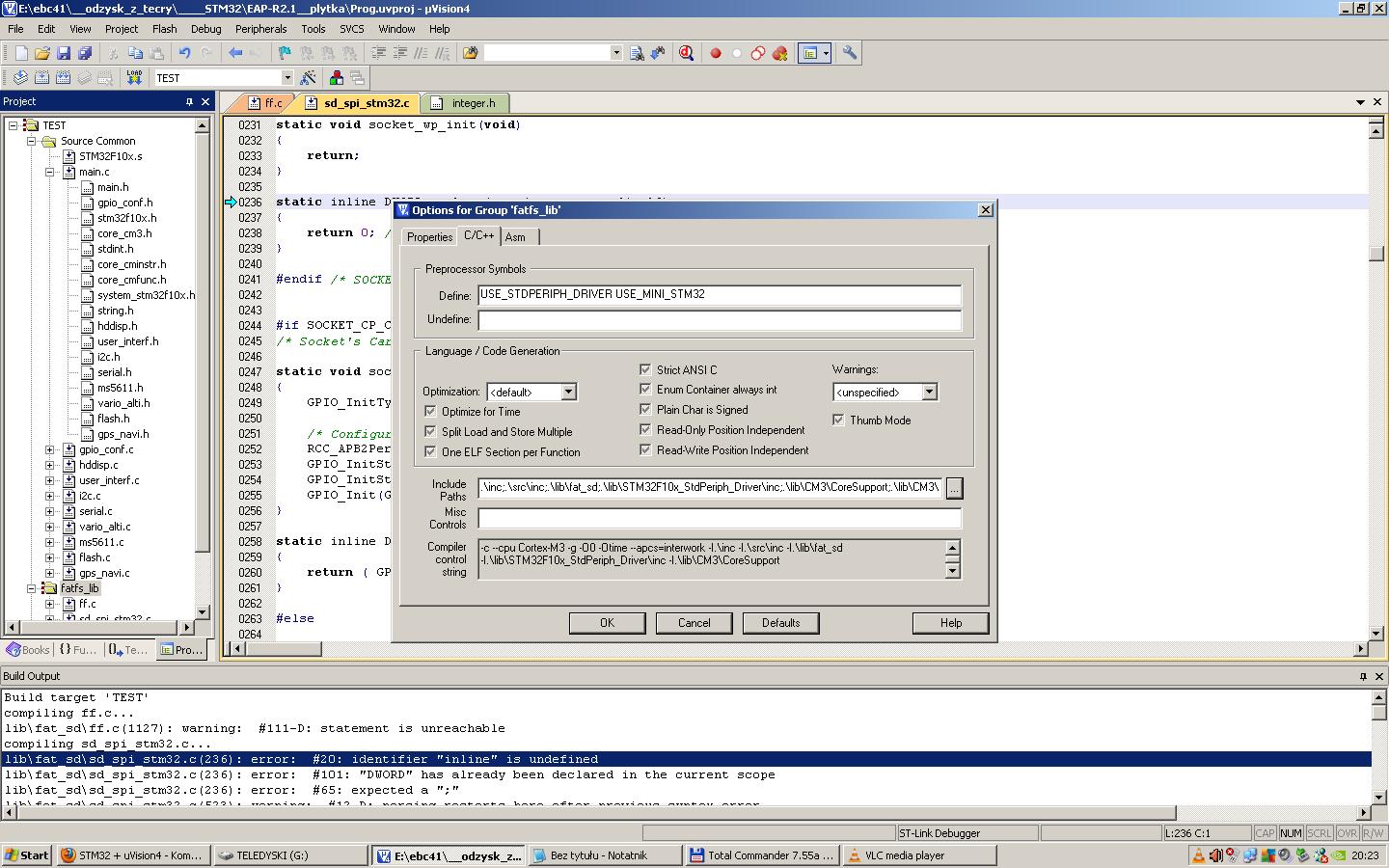Screen dimensions: 1389x868
Task: Open Configuration with the wrench icon
Action: (850, 53)
